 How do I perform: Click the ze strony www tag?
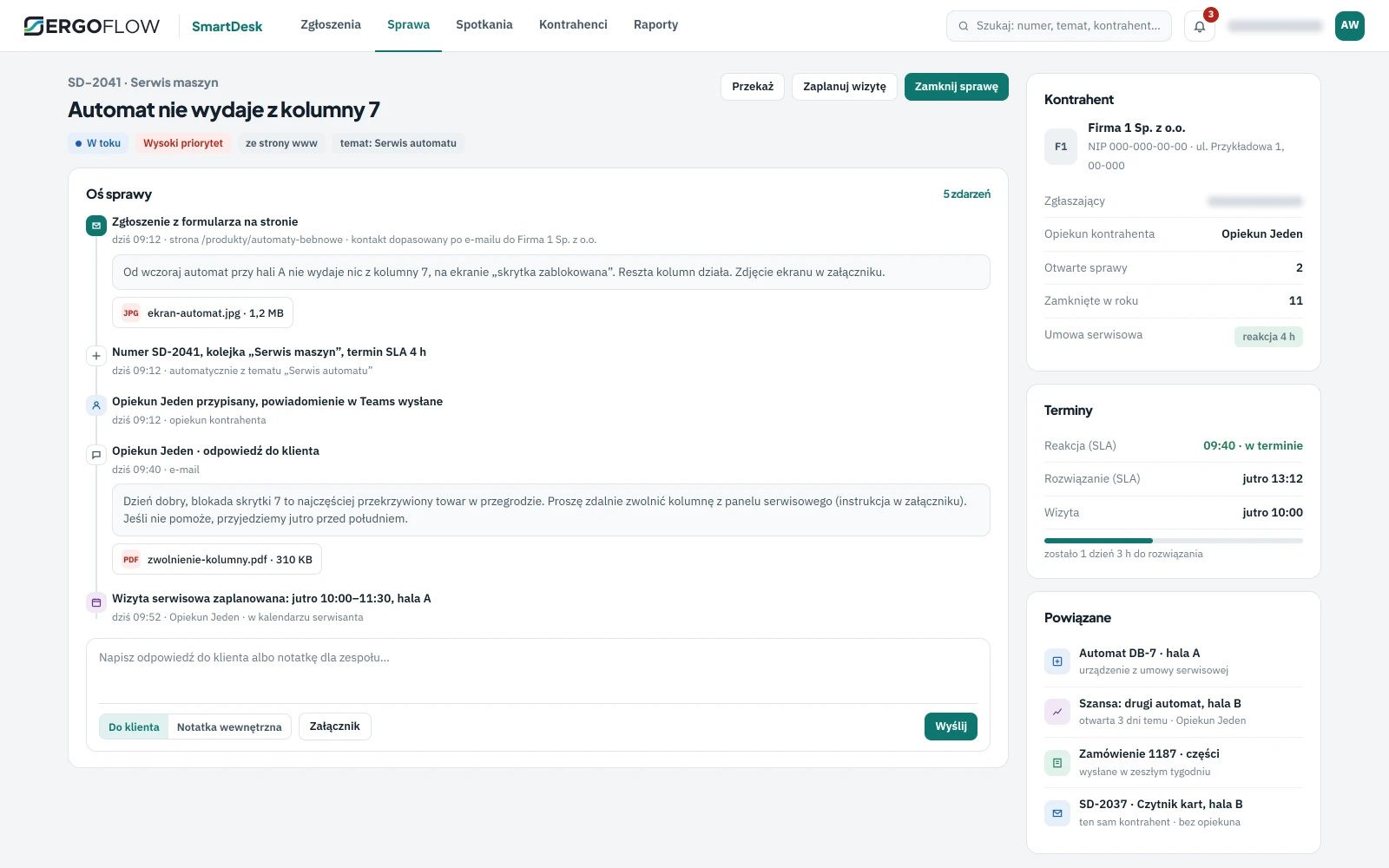281,143
